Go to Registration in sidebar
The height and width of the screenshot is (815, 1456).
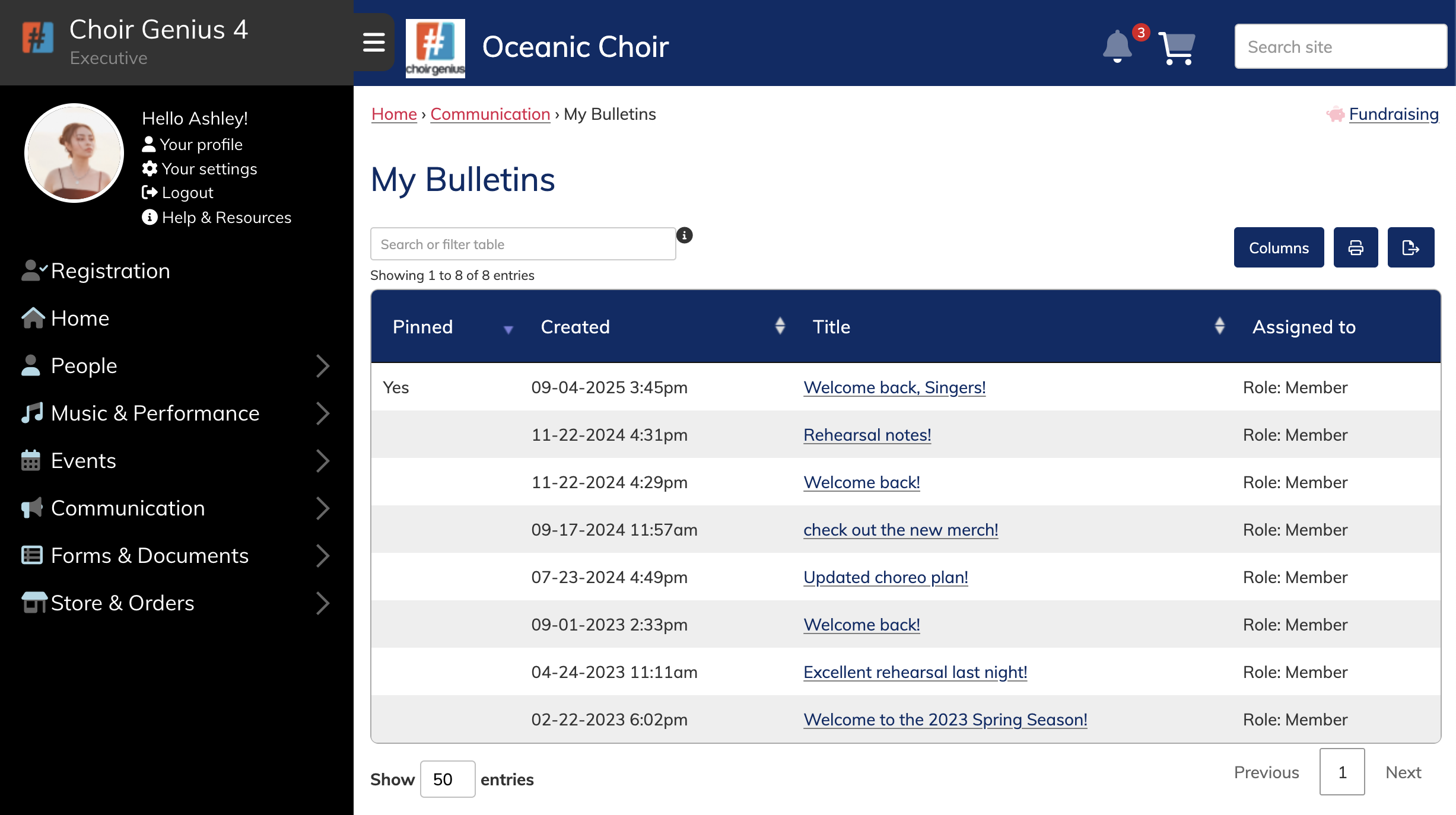click(110, 271)
